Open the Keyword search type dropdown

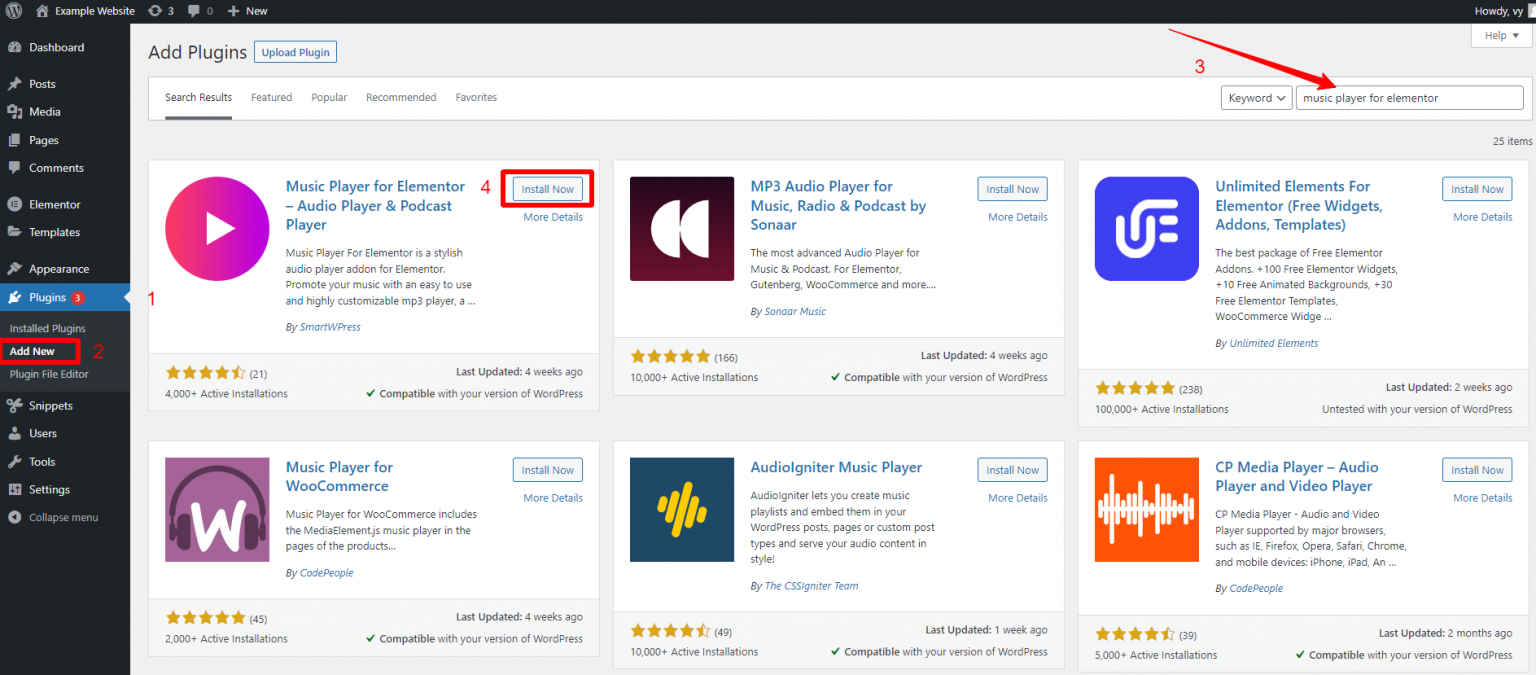pos(1256,98)
